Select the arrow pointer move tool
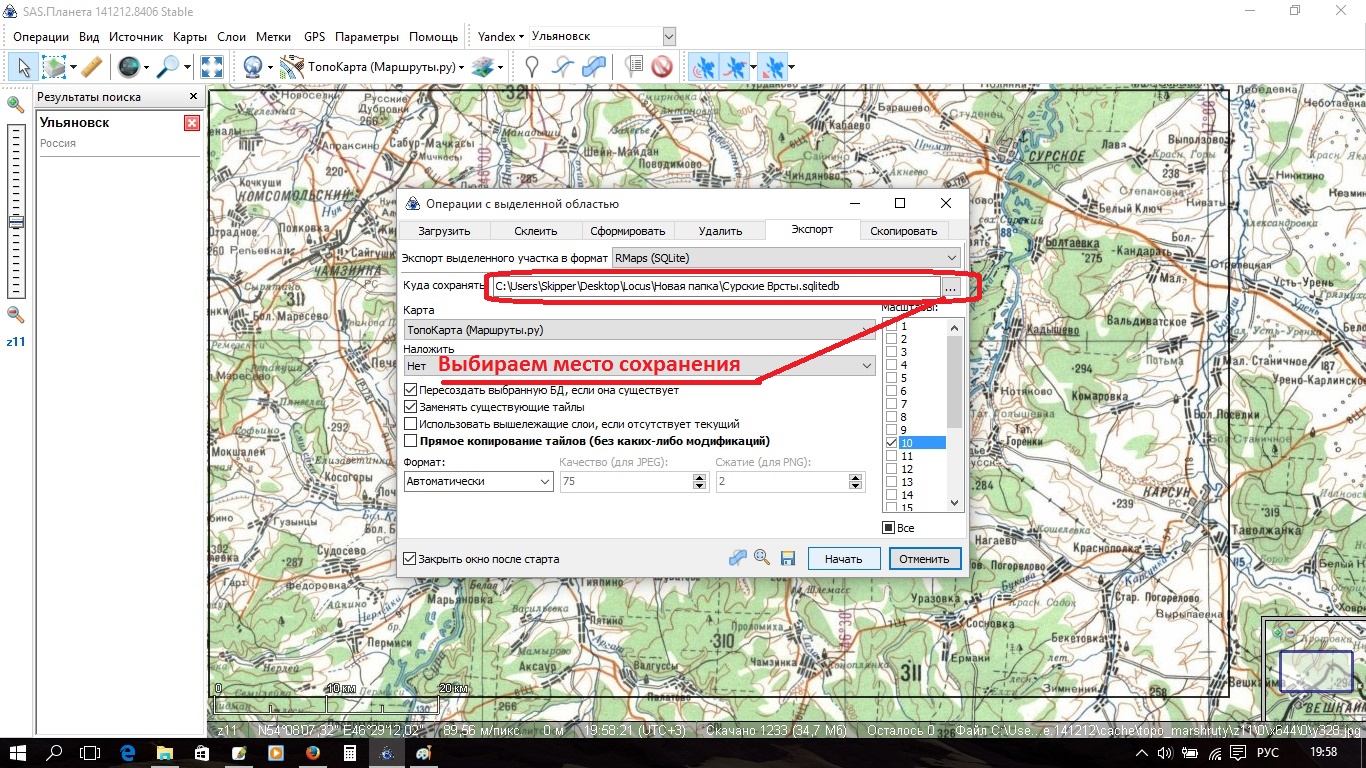This screenshot has width=1366, height=768. point(24,67)
